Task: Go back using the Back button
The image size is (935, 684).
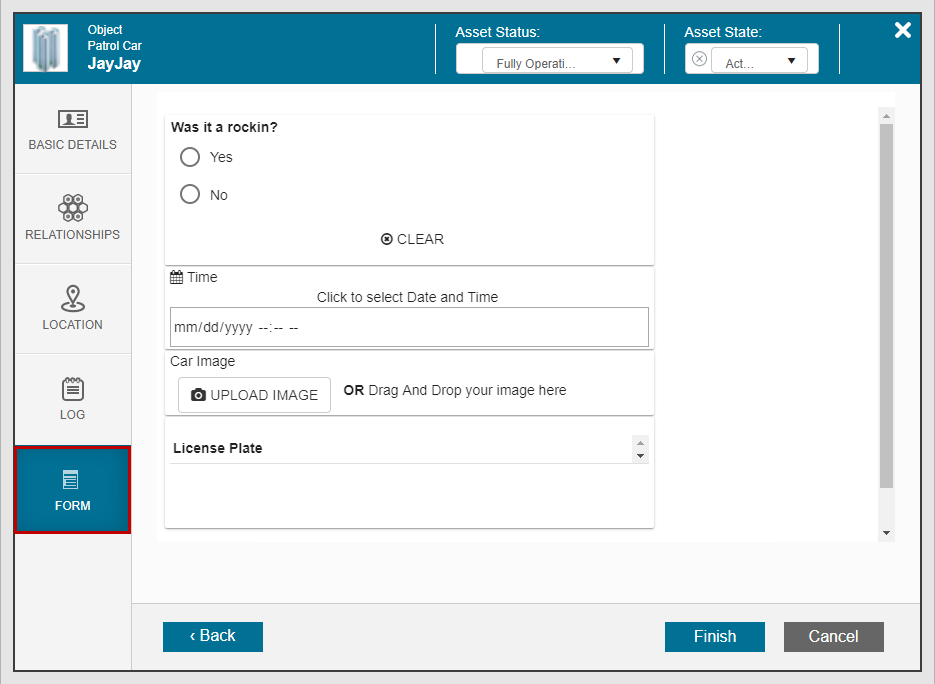Action: pos(213,636)
